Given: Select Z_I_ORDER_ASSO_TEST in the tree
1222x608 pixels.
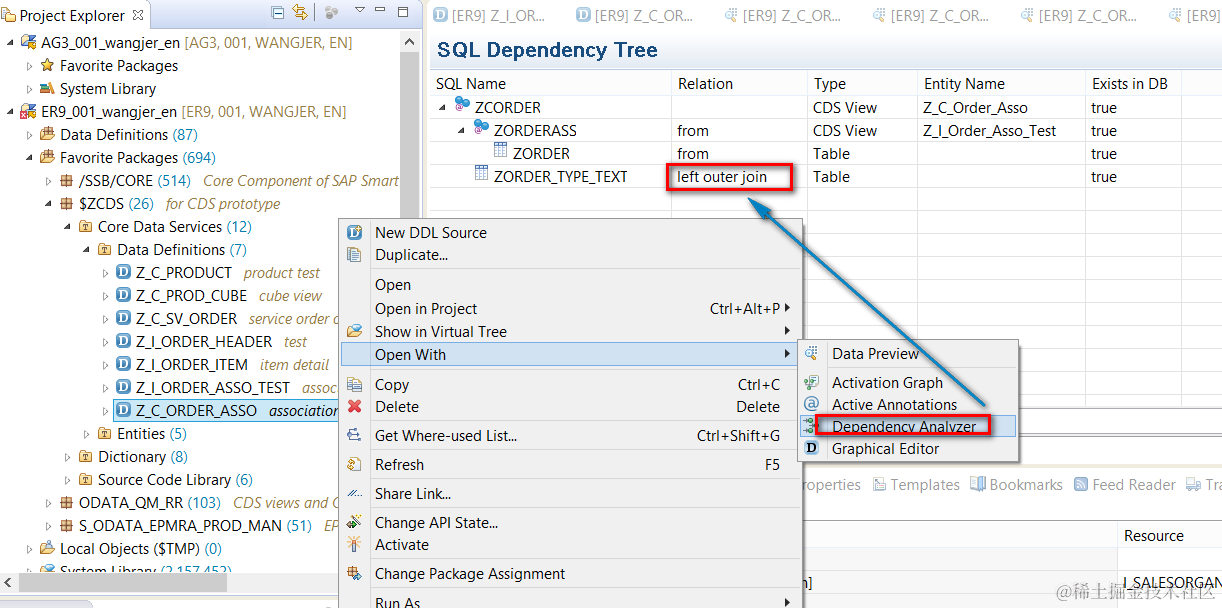Looking at the screenshot, I should pyautogui.click(x=213, y=387).
